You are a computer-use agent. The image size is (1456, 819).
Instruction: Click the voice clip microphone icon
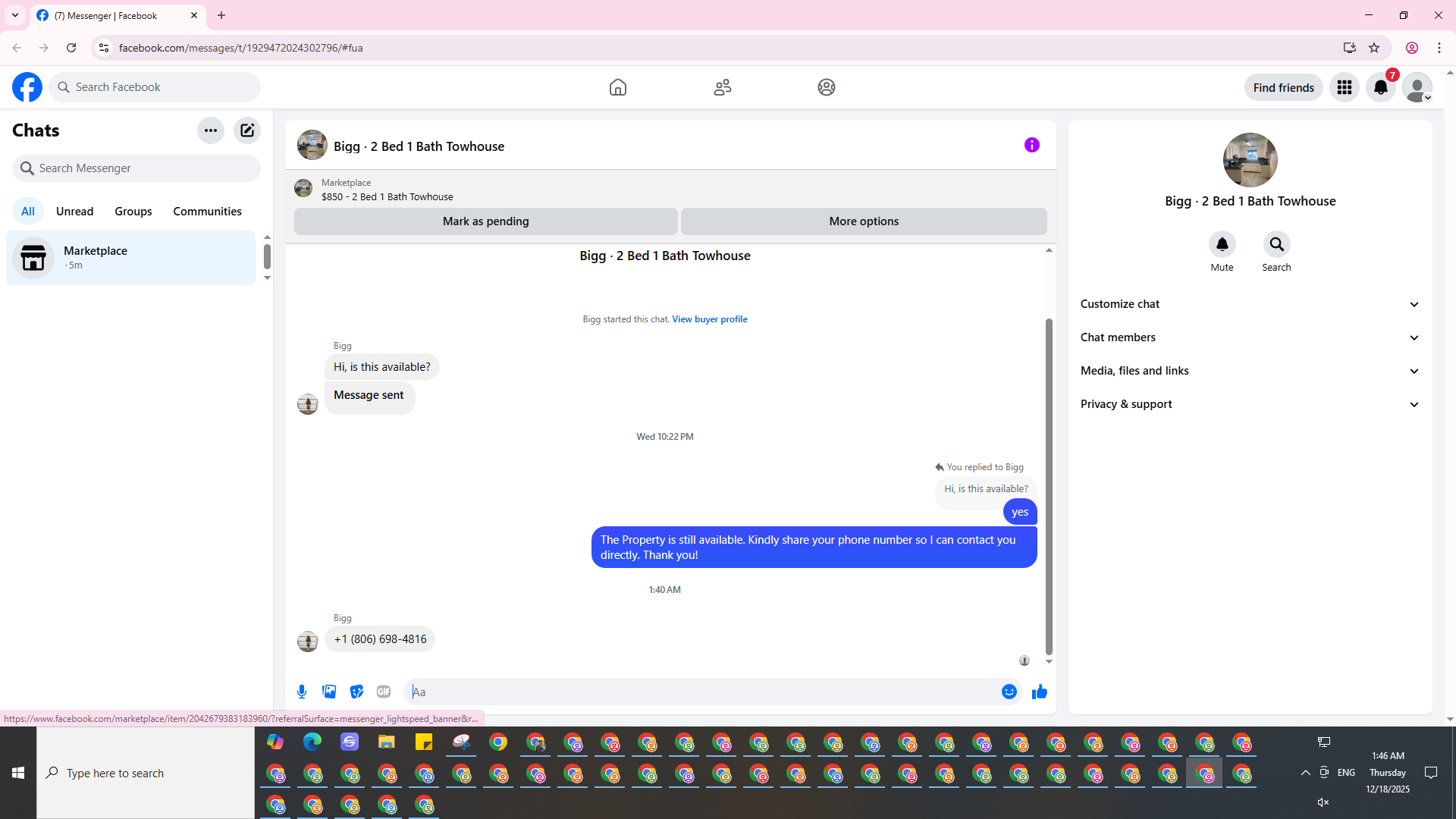(302, 692)
